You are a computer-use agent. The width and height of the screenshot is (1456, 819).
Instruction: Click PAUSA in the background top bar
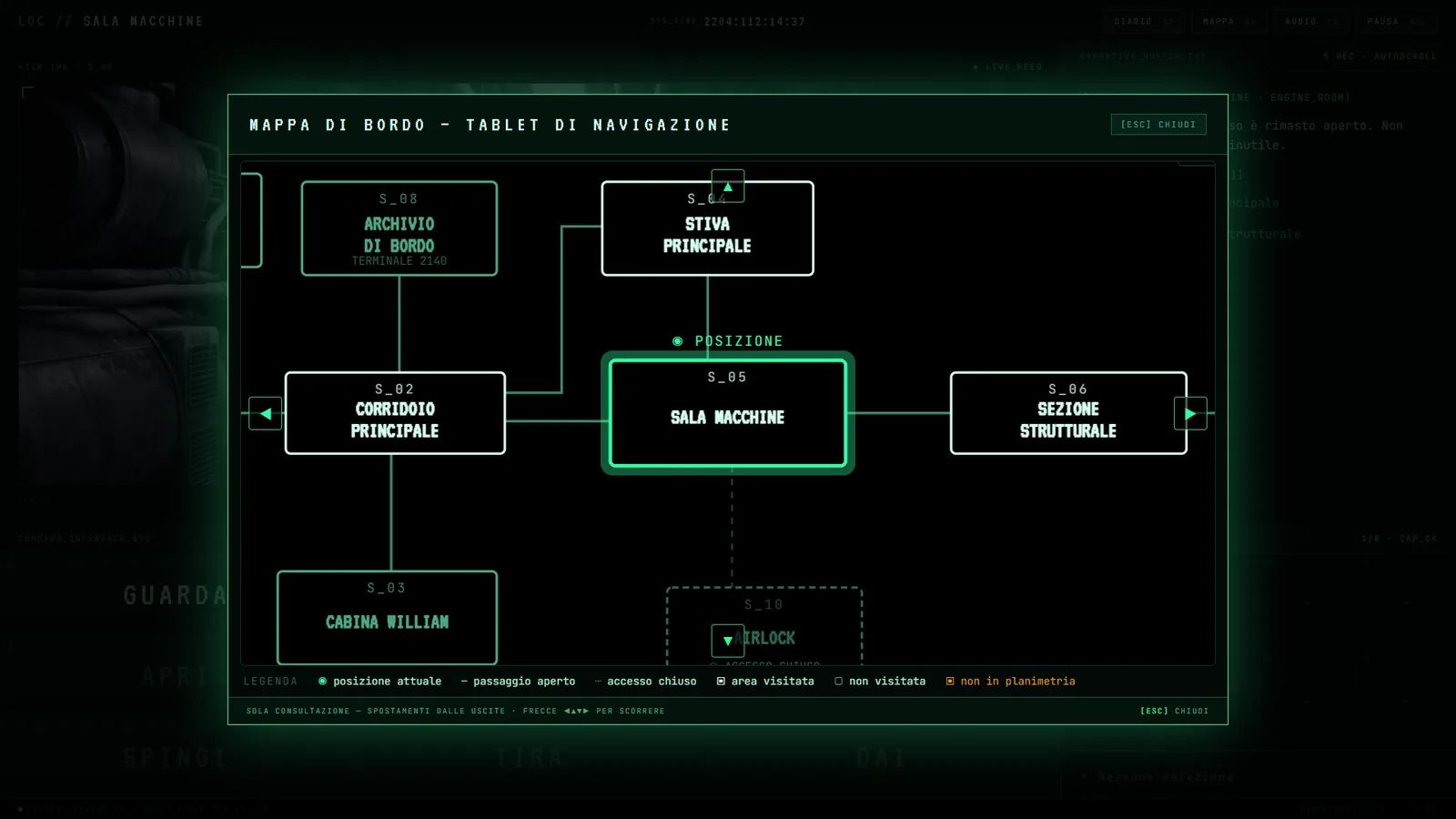pyautogui.click(x=1396, y=21)
